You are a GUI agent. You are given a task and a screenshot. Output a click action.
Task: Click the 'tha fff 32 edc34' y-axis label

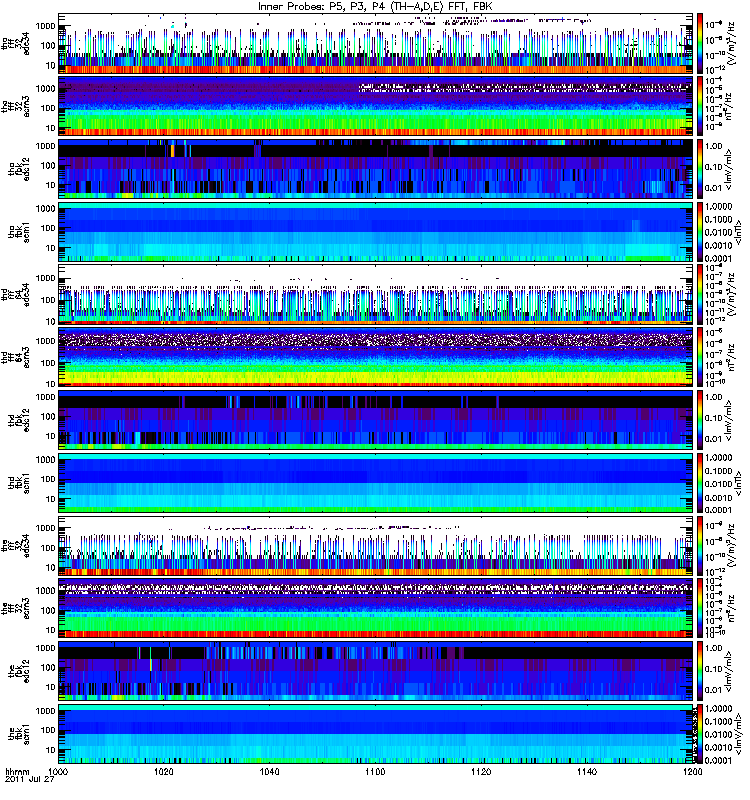coord(15,44)
